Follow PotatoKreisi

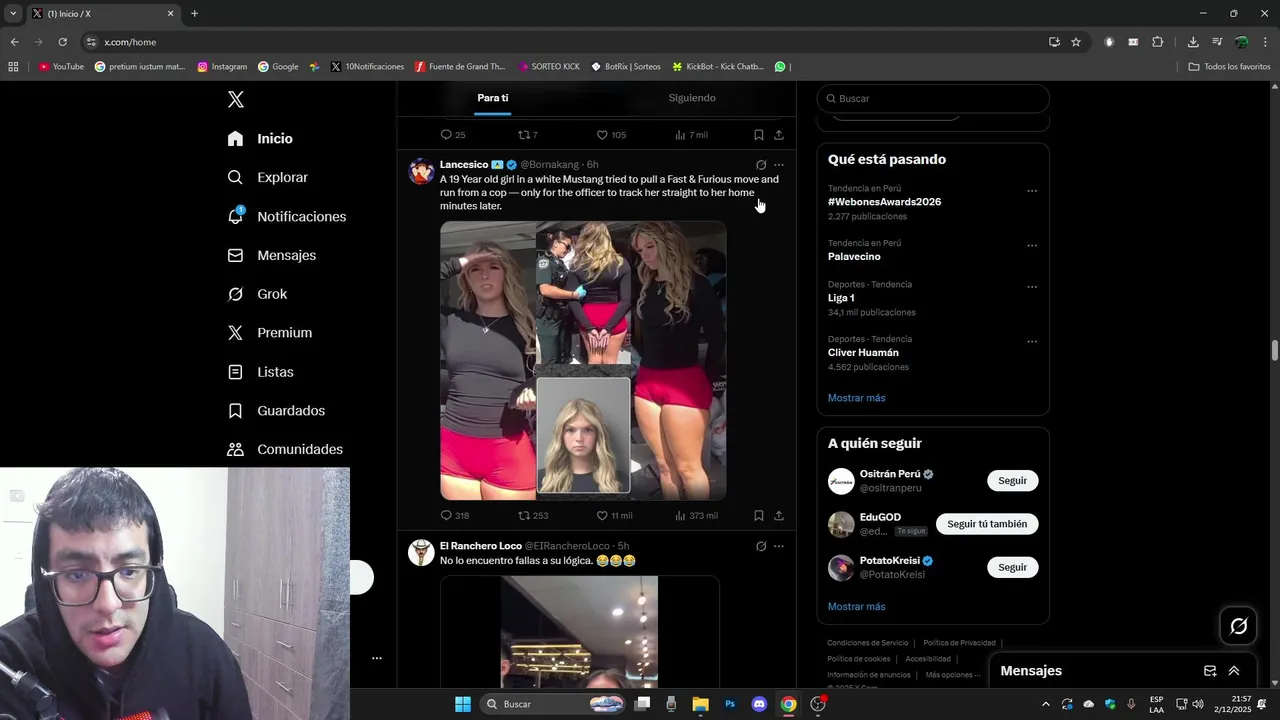coord(1012,567)
